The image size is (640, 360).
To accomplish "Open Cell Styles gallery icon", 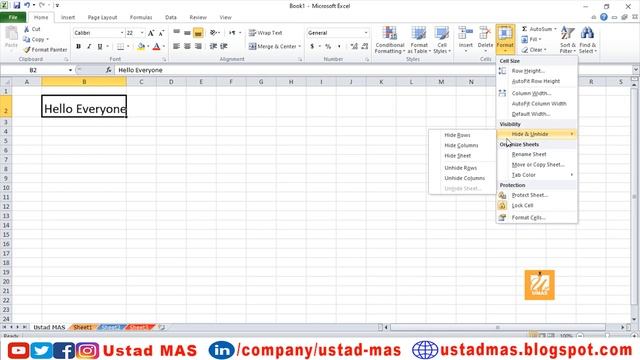I will 442,33.
